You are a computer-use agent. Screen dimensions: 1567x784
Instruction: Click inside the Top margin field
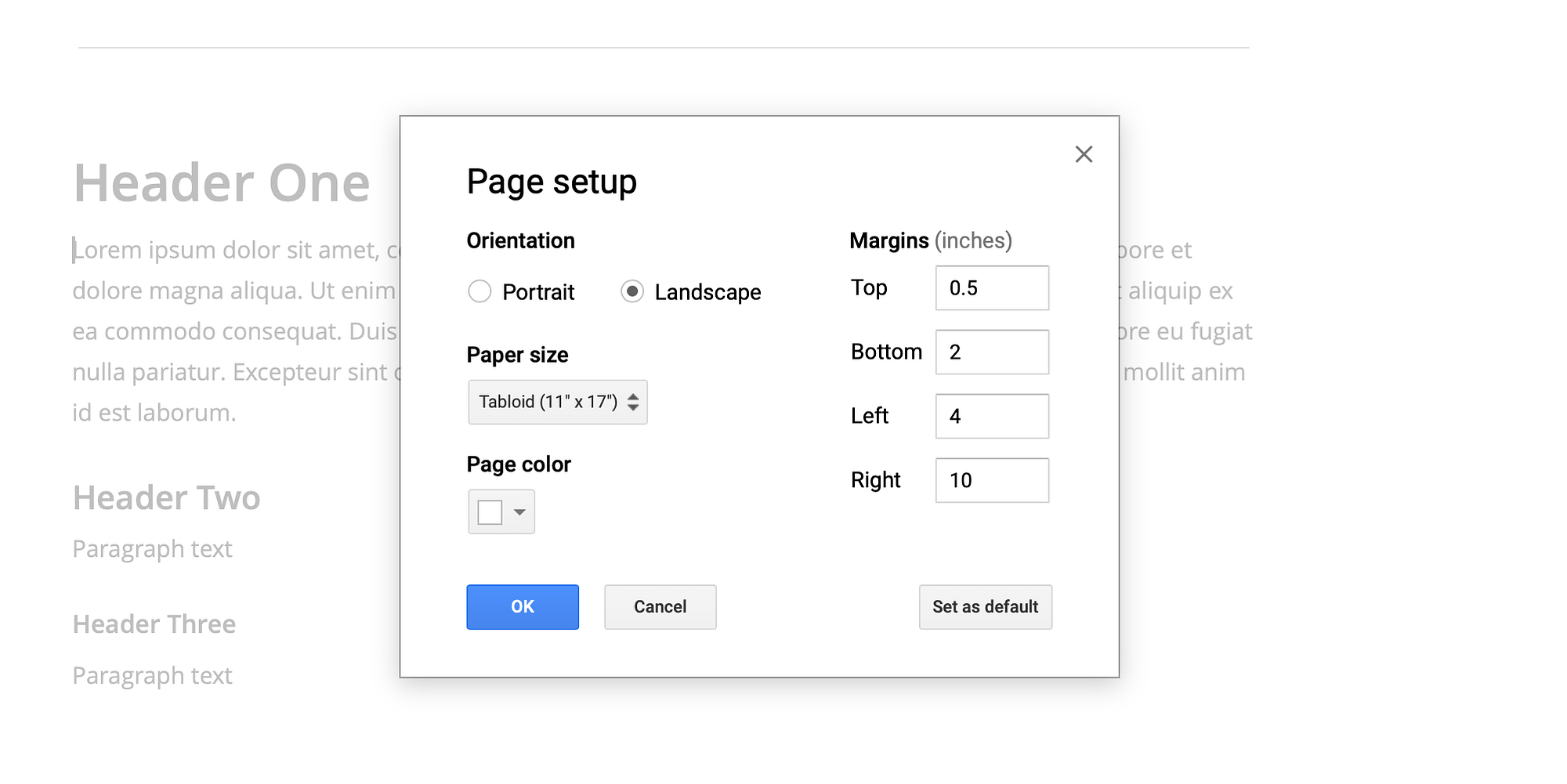pyautogui.click(x=991, y=287)
